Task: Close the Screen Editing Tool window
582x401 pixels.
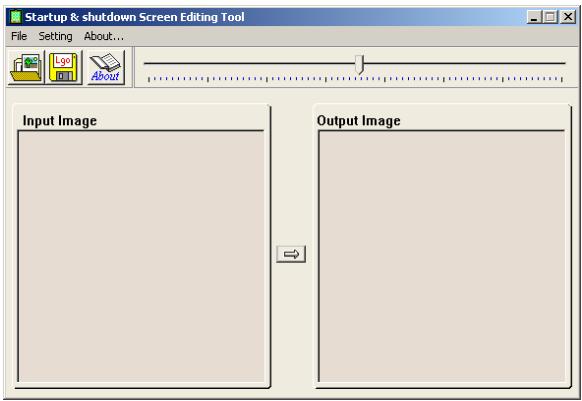Action: [568, 17]
